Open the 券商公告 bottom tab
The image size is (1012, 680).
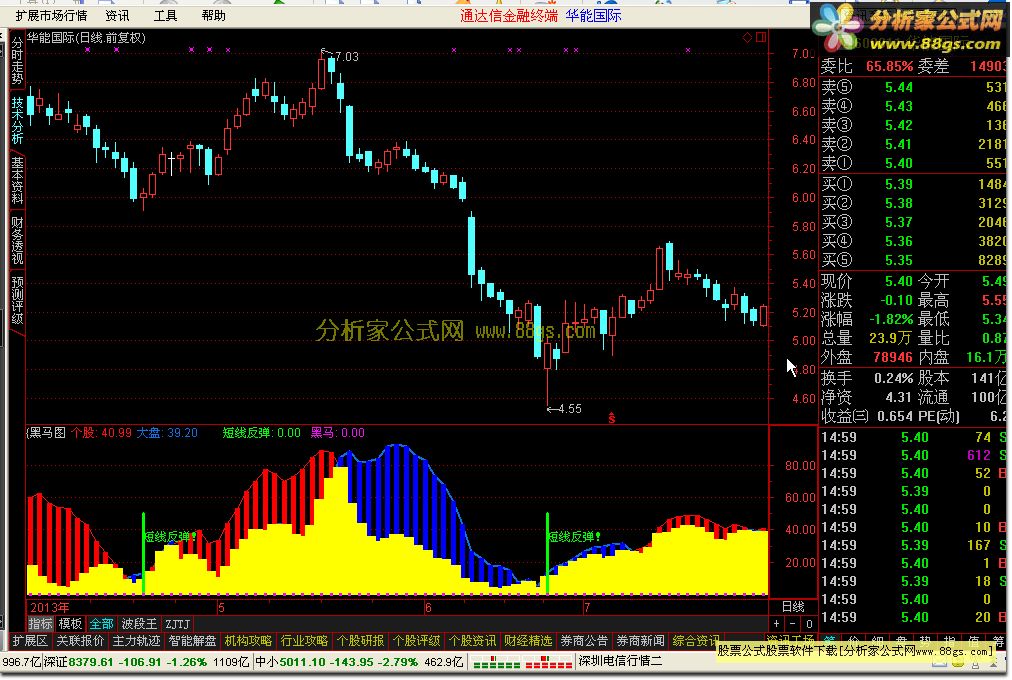coord(584,641)
